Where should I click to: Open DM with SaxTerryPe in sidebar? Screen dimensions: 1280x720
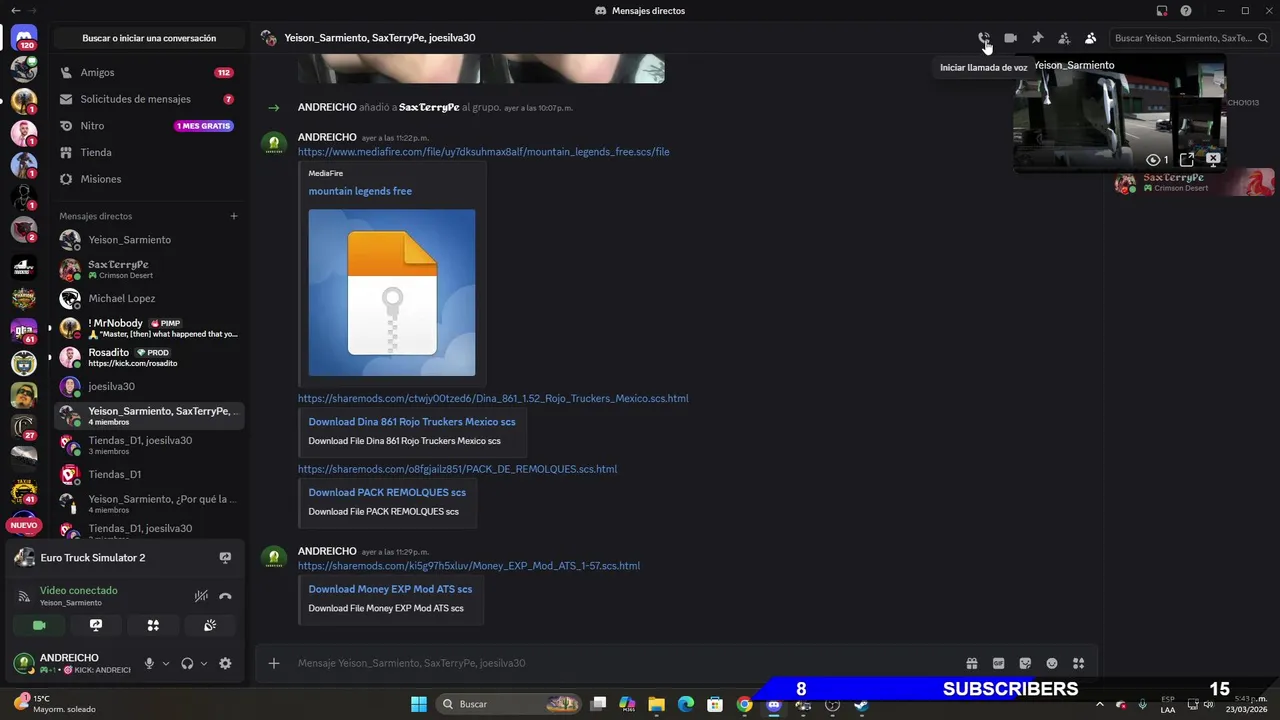pos(148,269)
